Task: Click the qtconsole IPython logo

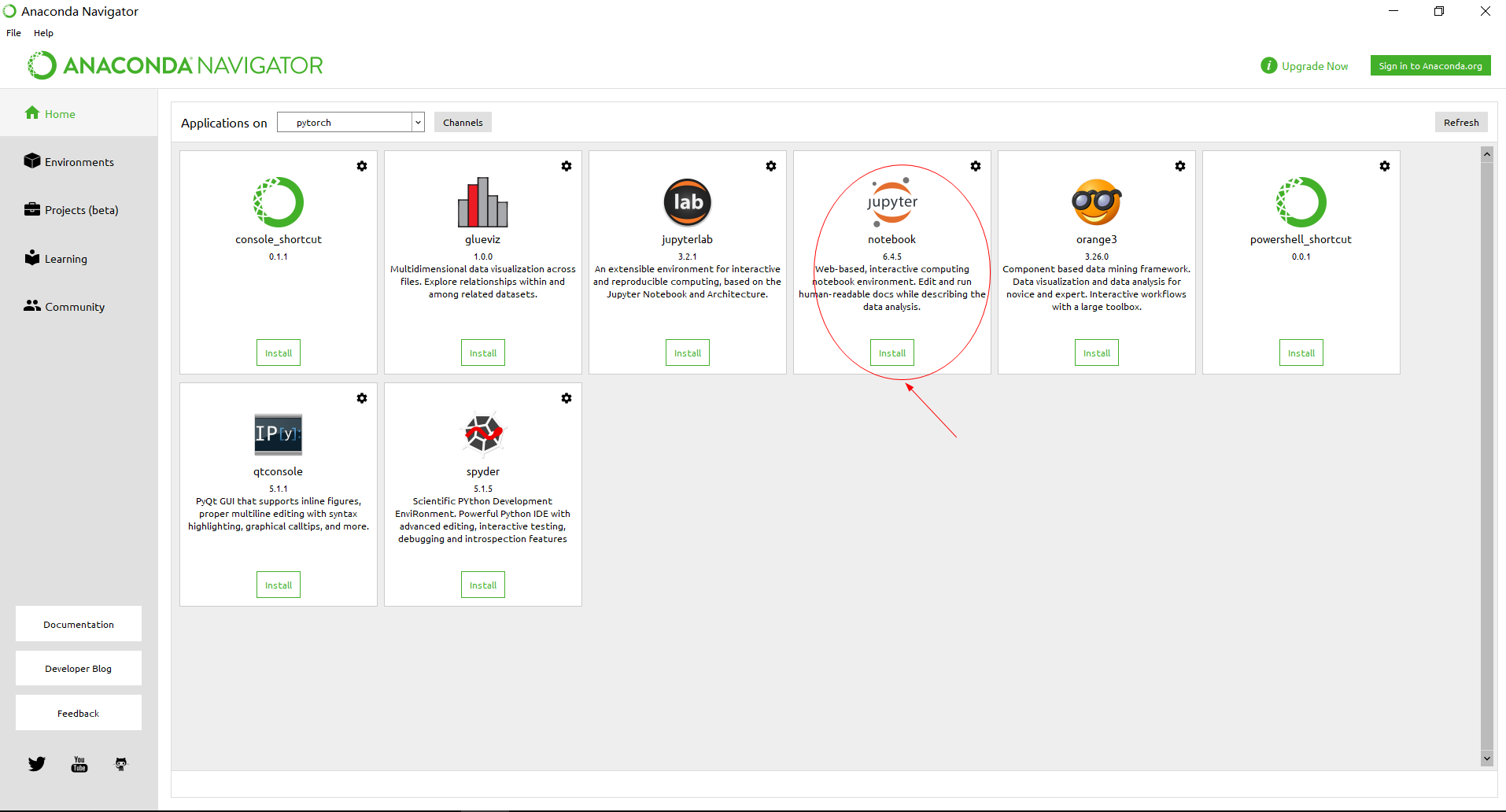Action: [279, 434]
